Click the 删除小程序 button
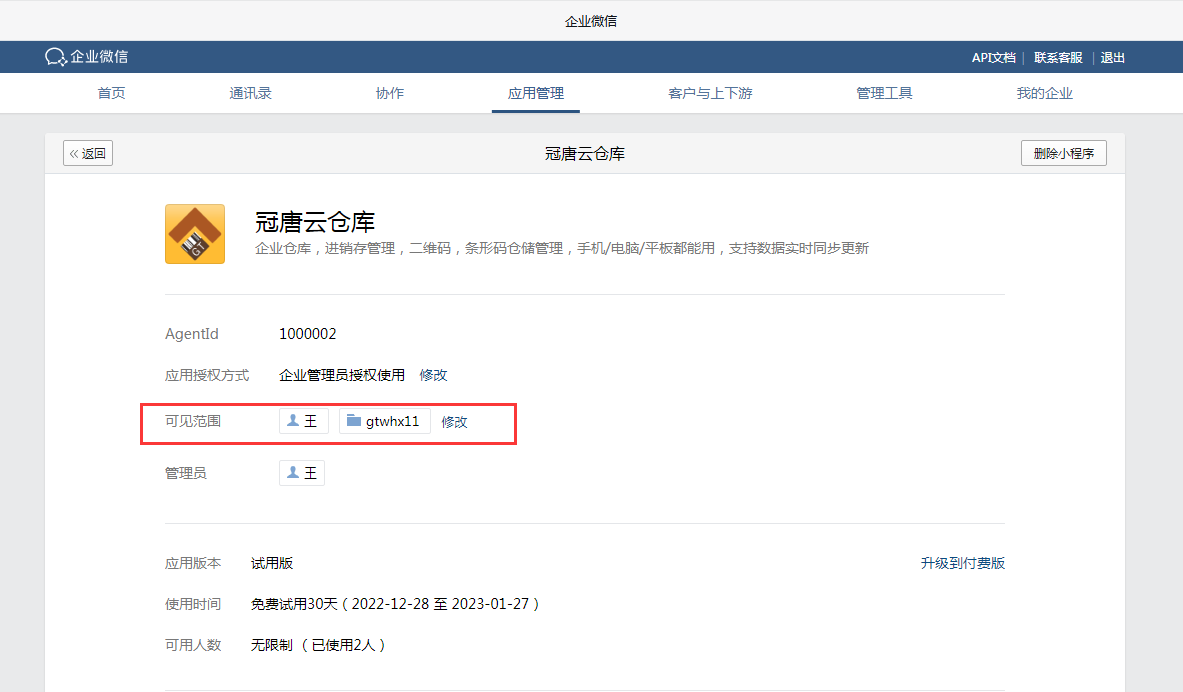The width and height of the screenshot is (1183, 692). click(1064, 153)
